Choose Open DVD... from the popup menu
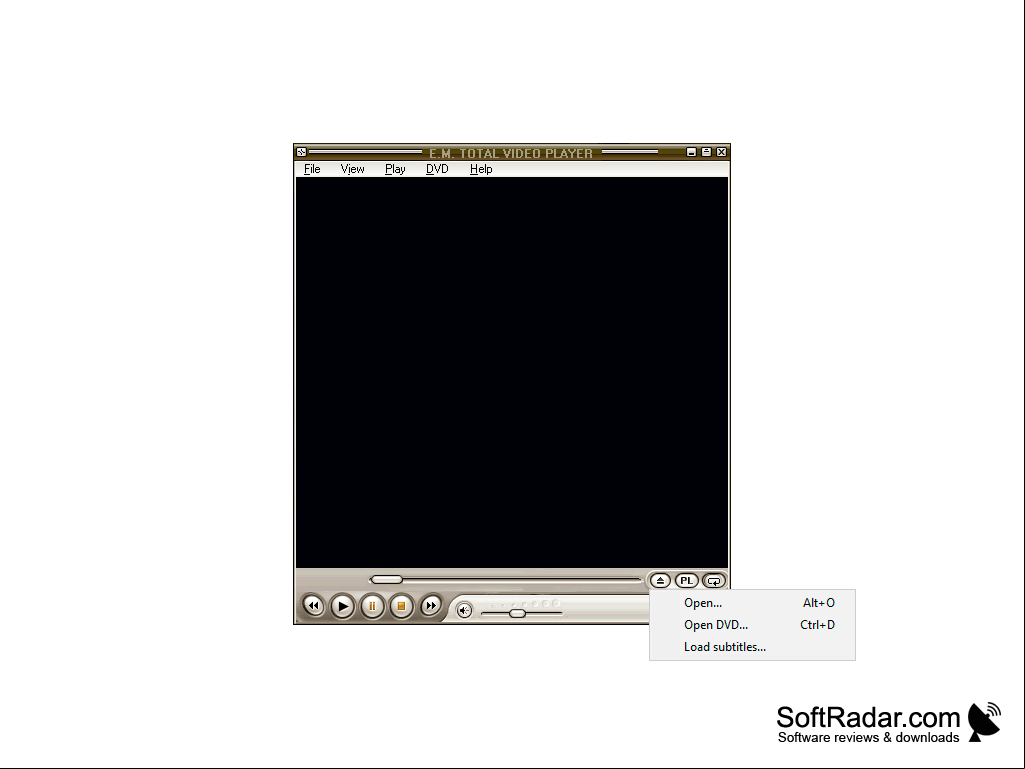Viewport: 1025px width, 769px height. [x=752, y=624]
